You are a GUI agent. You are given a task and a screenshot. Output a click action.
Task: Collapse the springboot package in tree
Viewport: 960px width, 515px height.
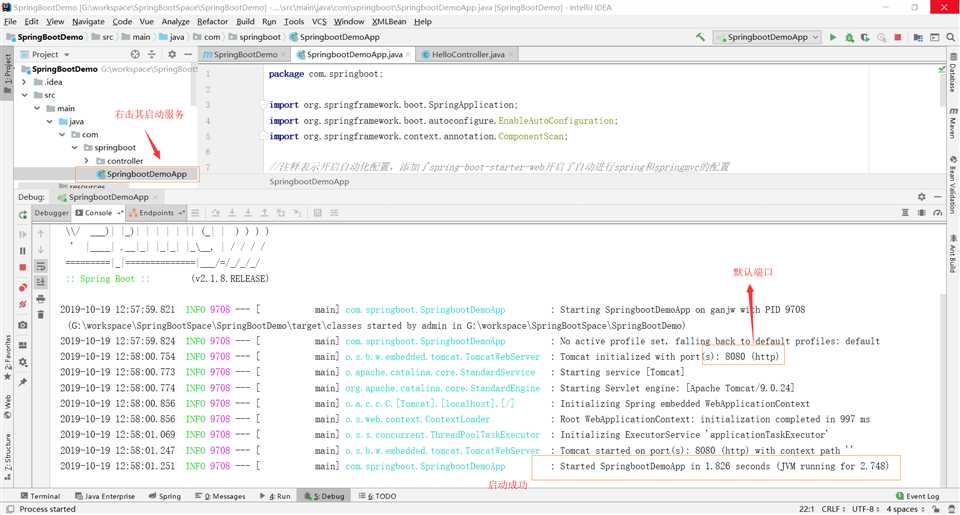pos(75,148)
